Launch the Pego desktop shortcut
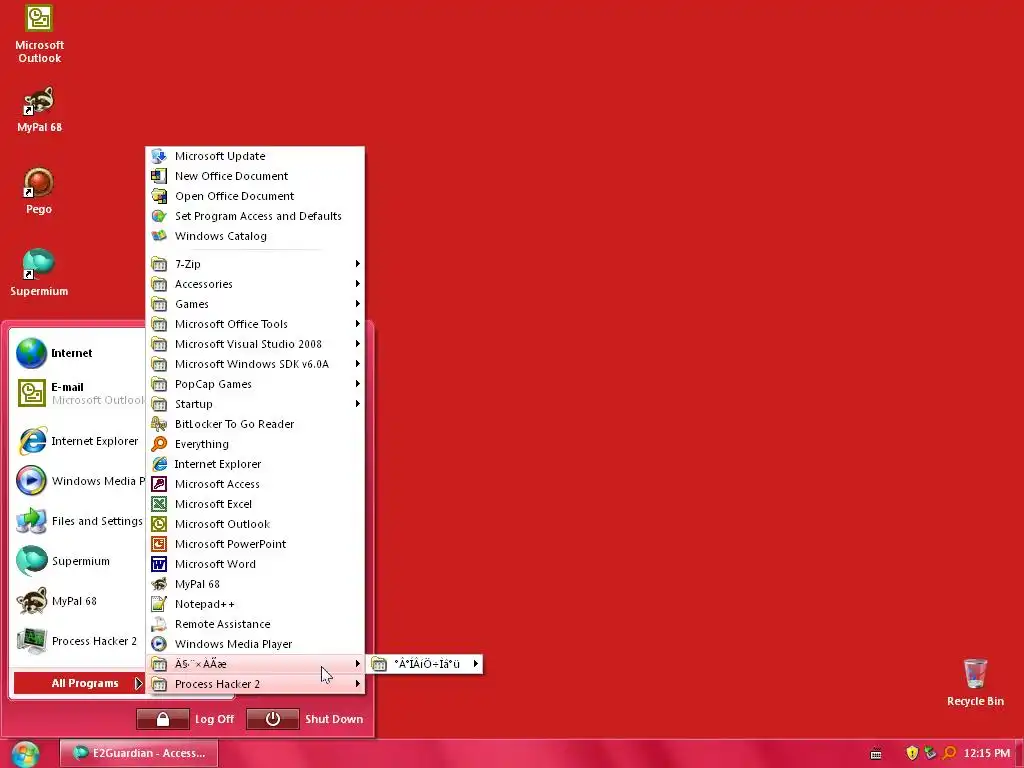This screenshot has width=1024, height=768. pyautogui.click(x=39, y=191)
